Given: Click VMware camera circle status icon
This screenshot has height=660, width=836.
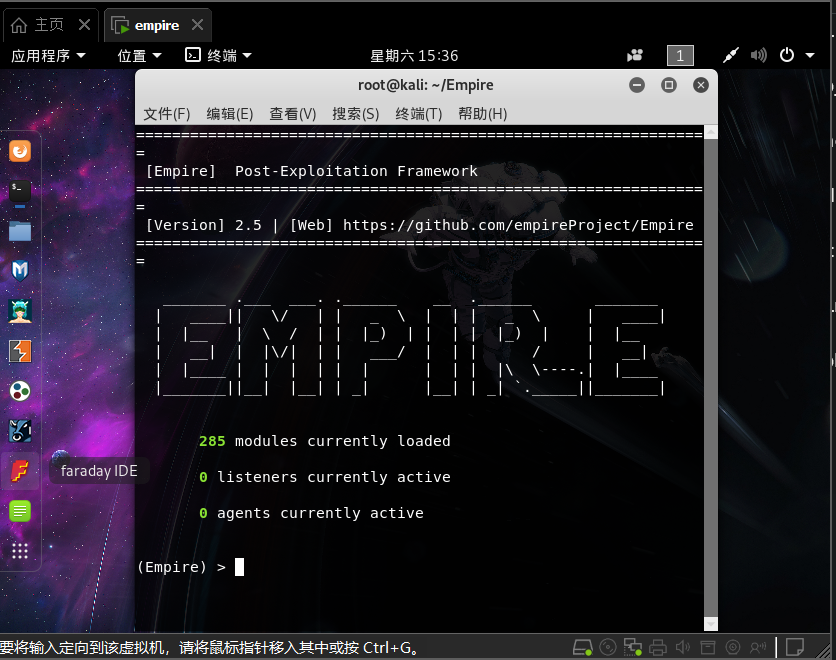Looking at the screenshot, I should [x=733, y=647].
